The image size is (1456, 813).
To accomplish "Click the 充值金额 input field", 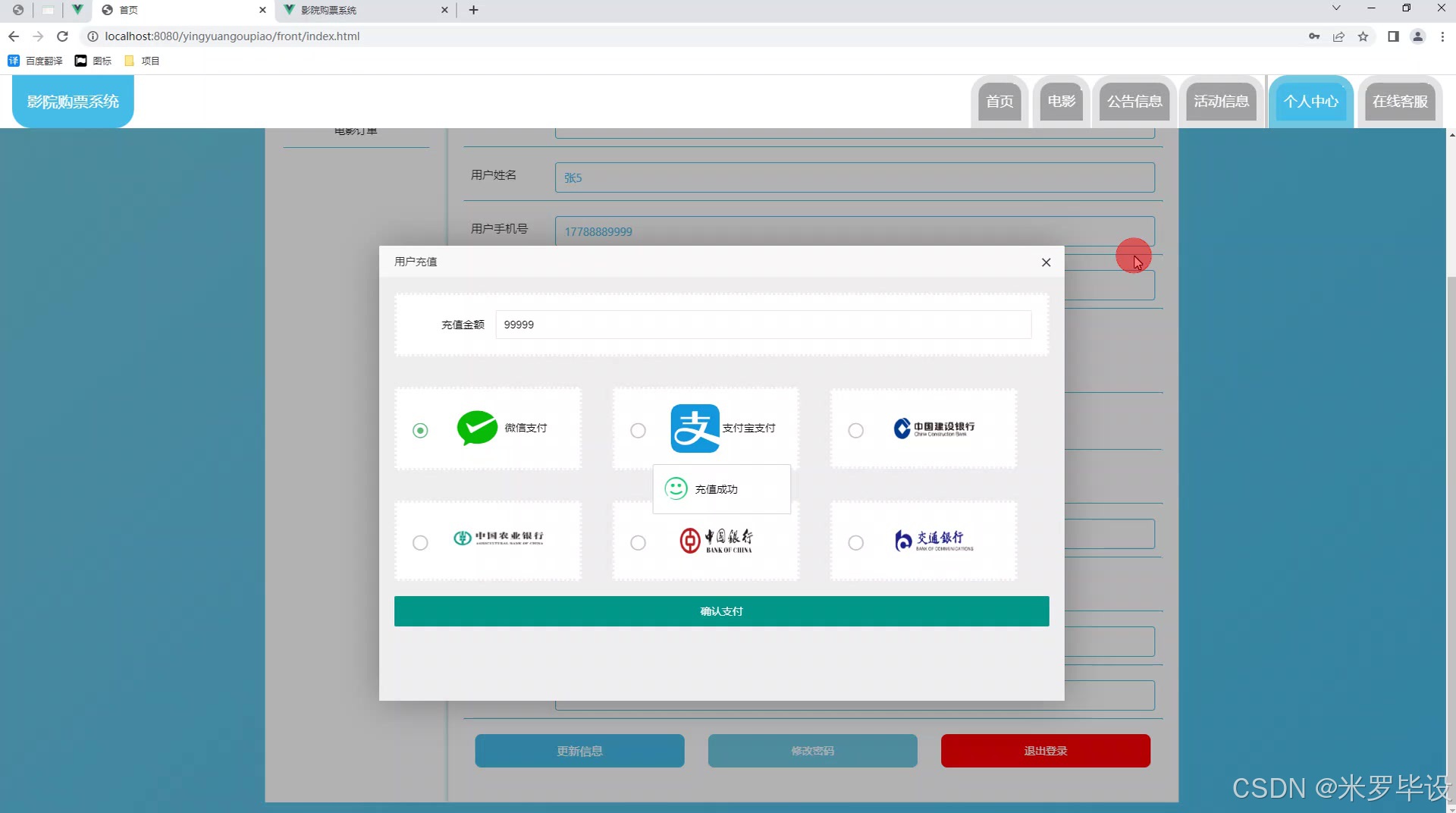I will coord(763,325).
